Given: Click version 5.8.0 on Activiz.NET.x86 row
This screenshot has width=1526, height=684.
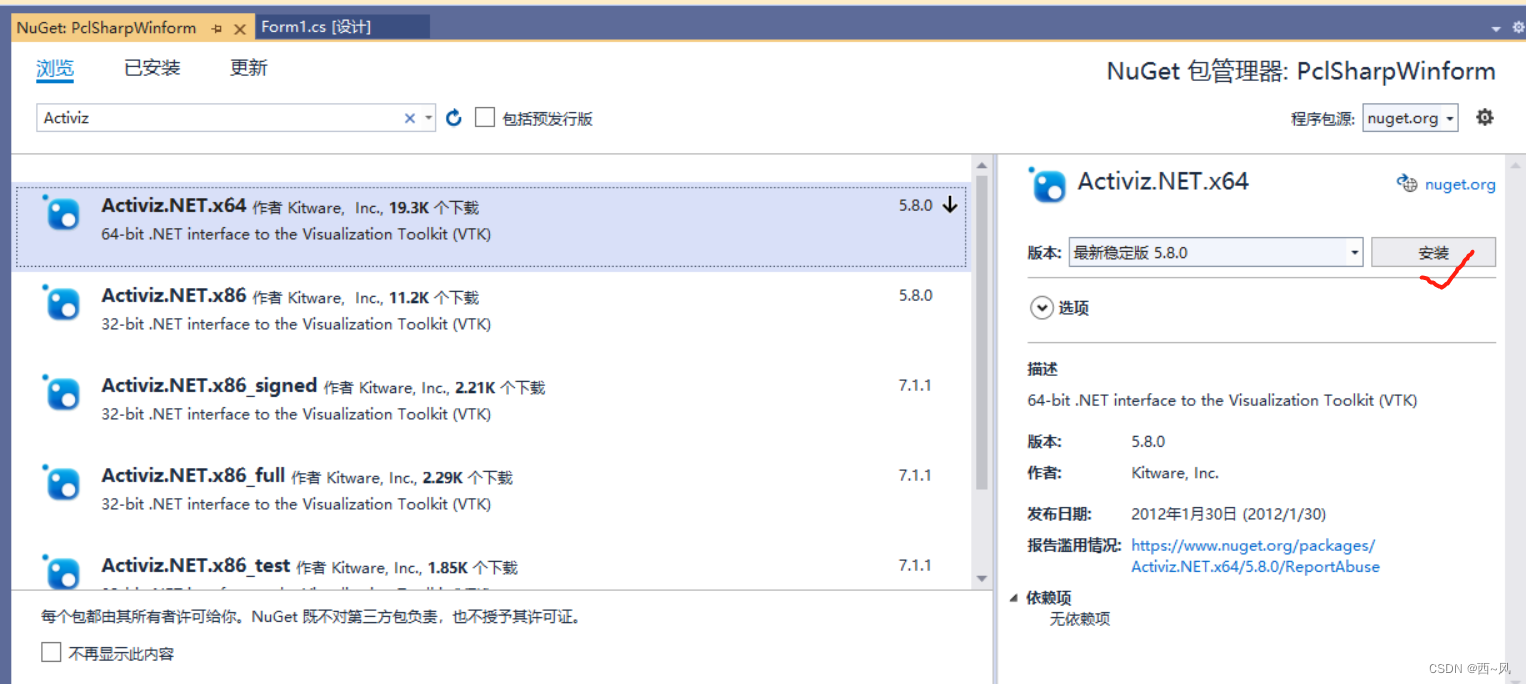Looking at the screenshot, I should [915, 295].
